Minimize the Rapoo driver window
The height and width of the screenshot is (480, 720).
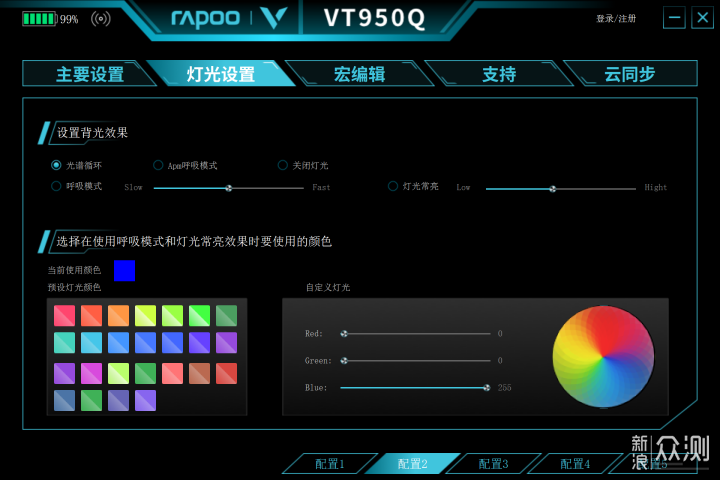(x=674, y=18)
